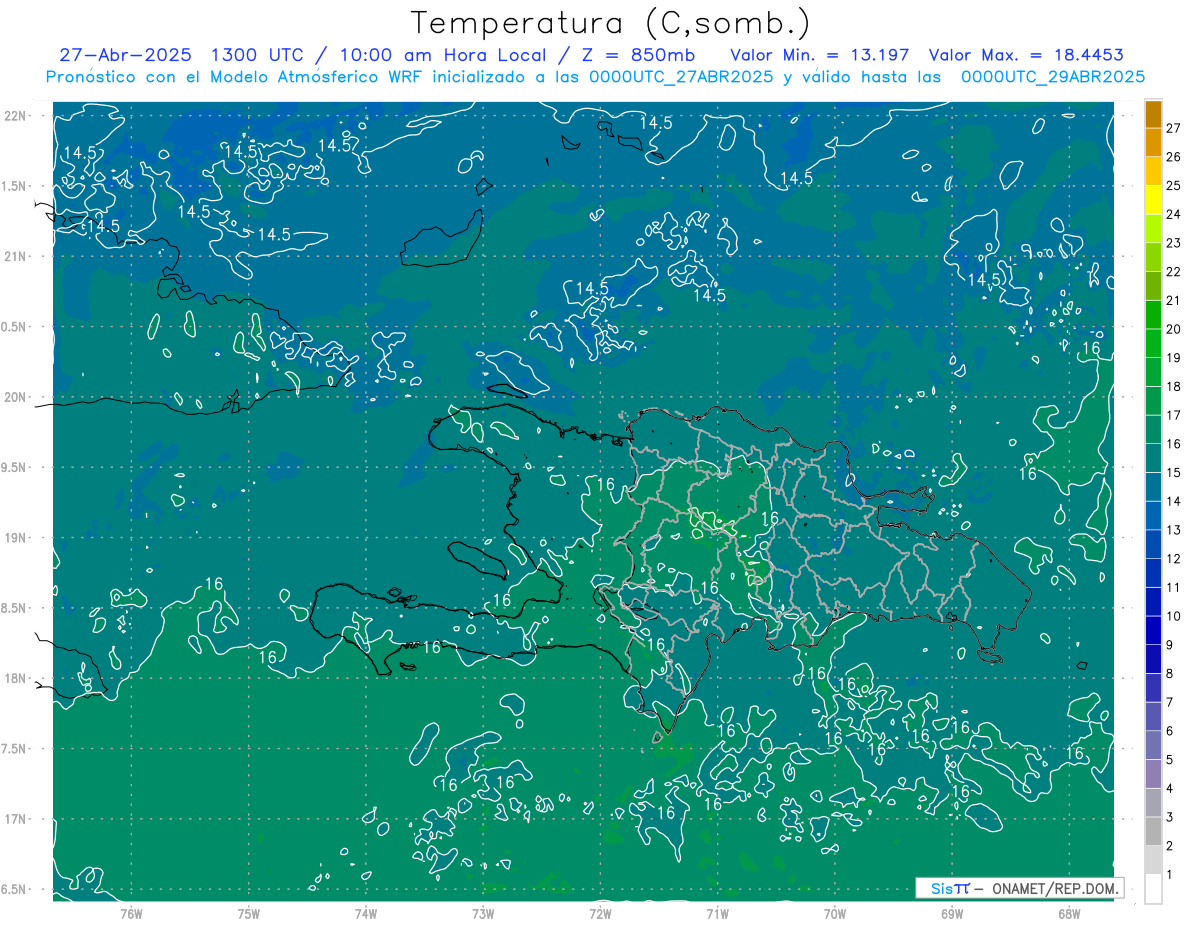Viewport: 1200px width, 927px height.
Task: Click the purple swatch between 4 and 5
Action: [x=1153, y=774]
